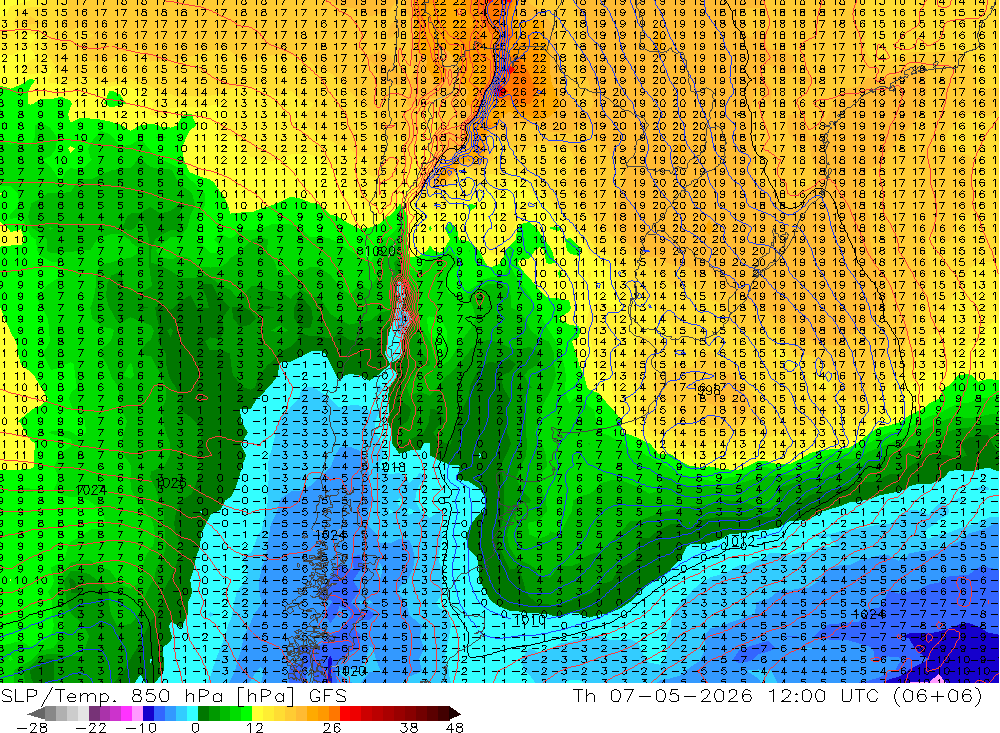Click the -28 value on the legend scale
This screenshot has height=733, width=1000.
coord(32,727)
